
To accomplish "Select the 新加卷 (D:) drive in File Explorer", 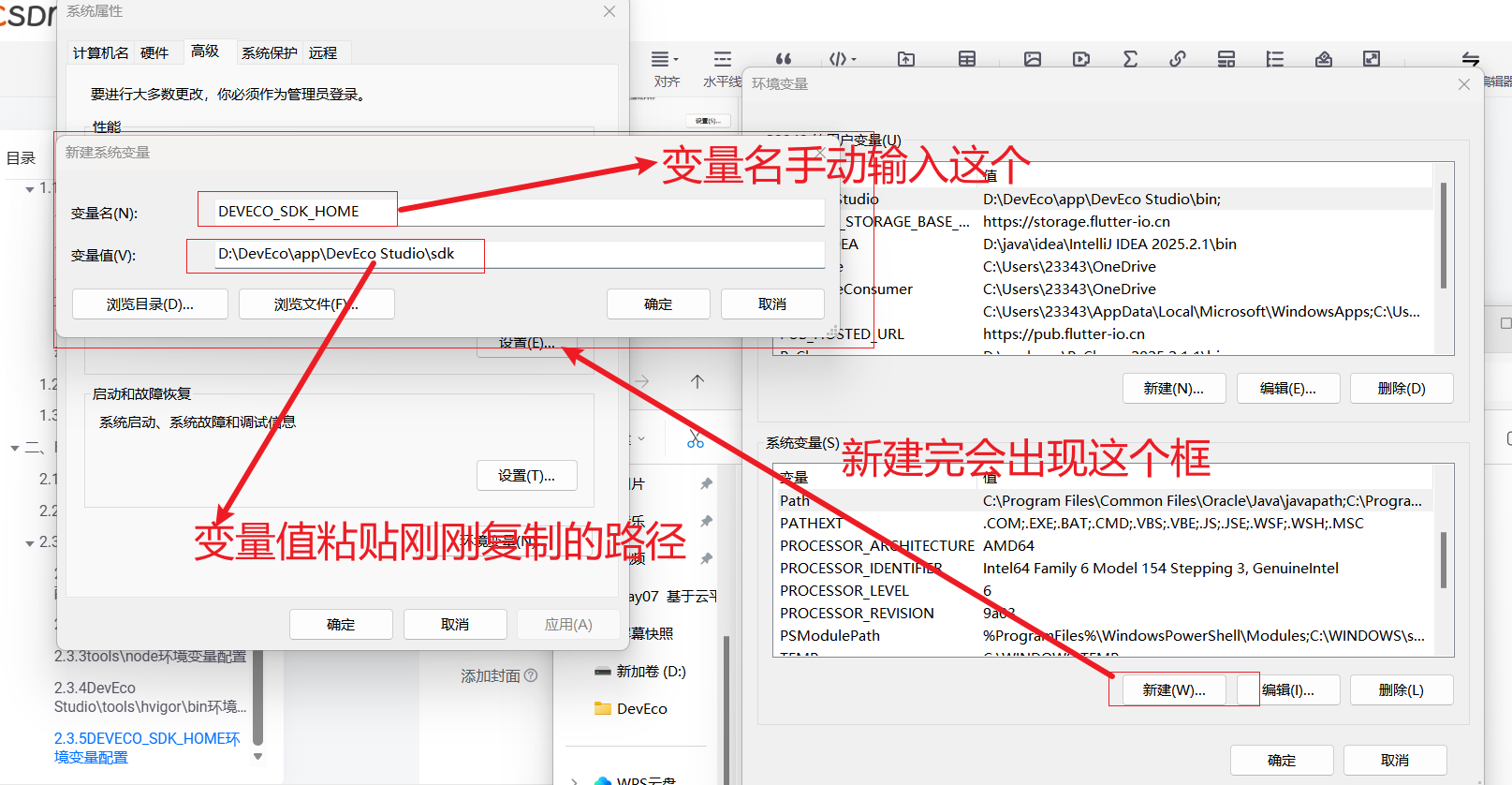I will pyautogui.click(x=641, y=672).
